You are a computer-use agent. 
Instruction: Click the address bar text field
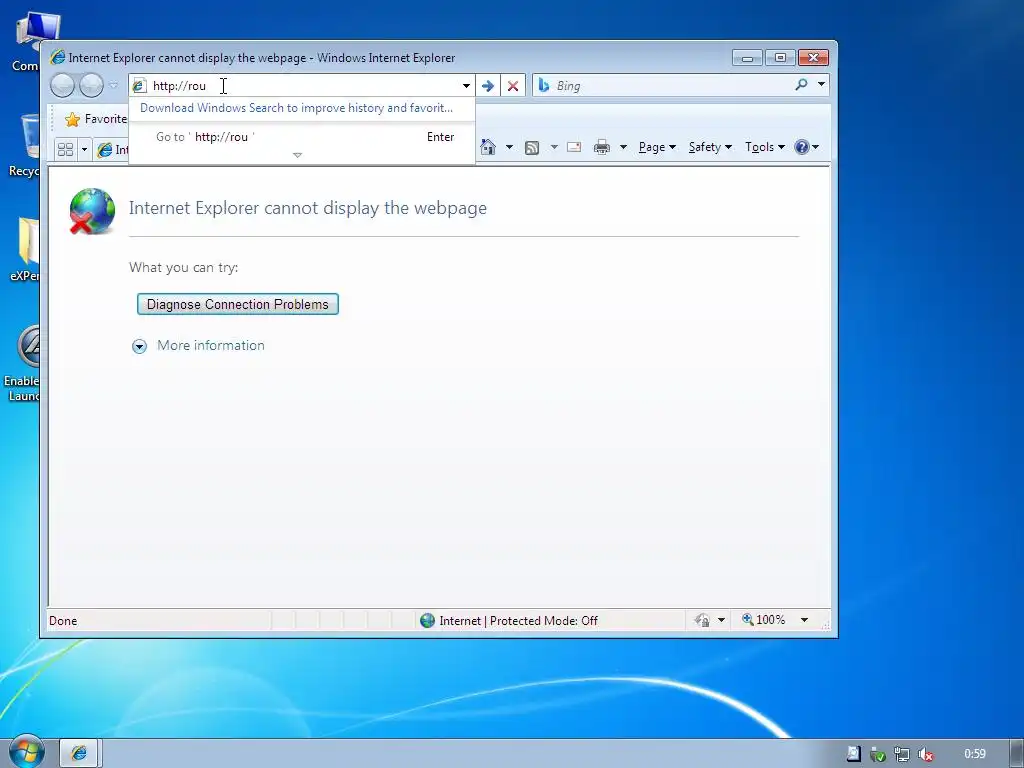click(x=304, y=86)
